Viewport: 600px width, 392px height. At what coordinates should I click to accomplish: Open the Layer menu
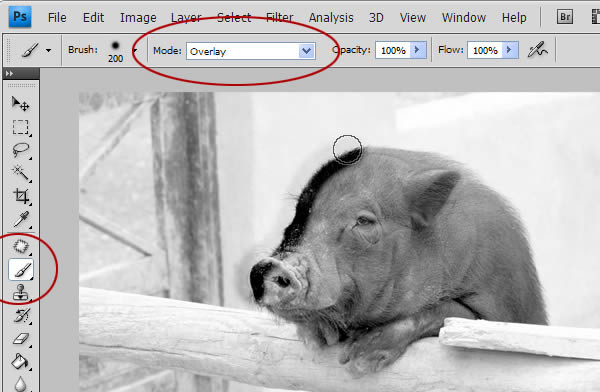click(x=186, y=18)
